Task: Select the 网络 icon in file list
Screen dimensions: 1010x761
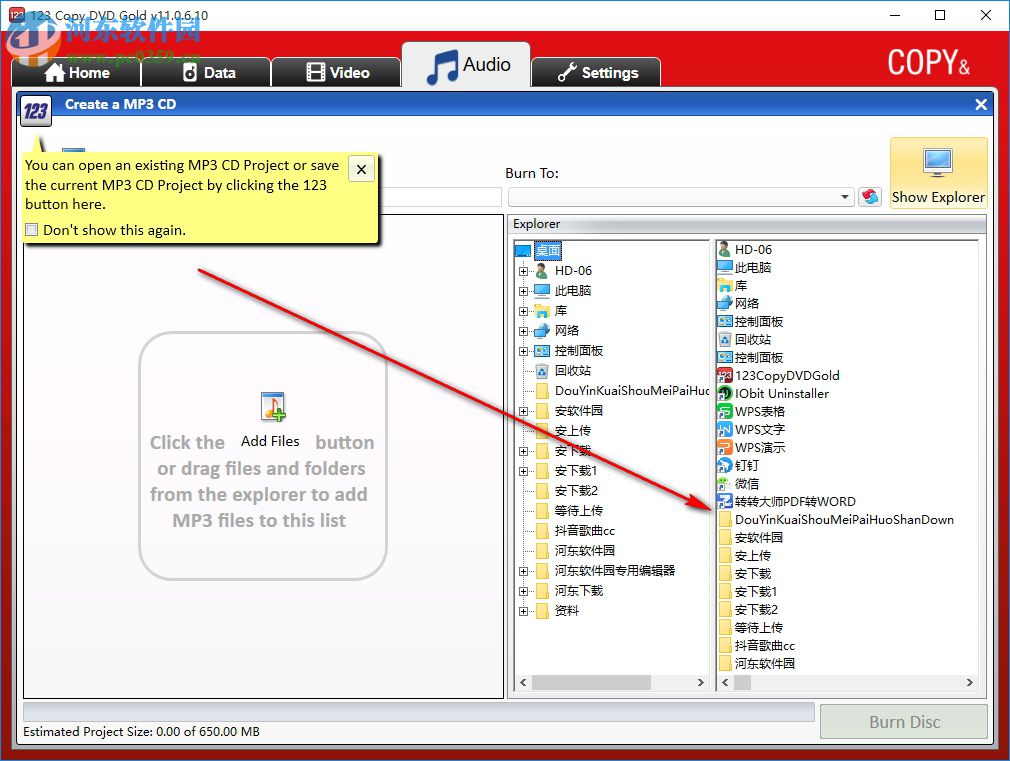Action: click(725, 303)
